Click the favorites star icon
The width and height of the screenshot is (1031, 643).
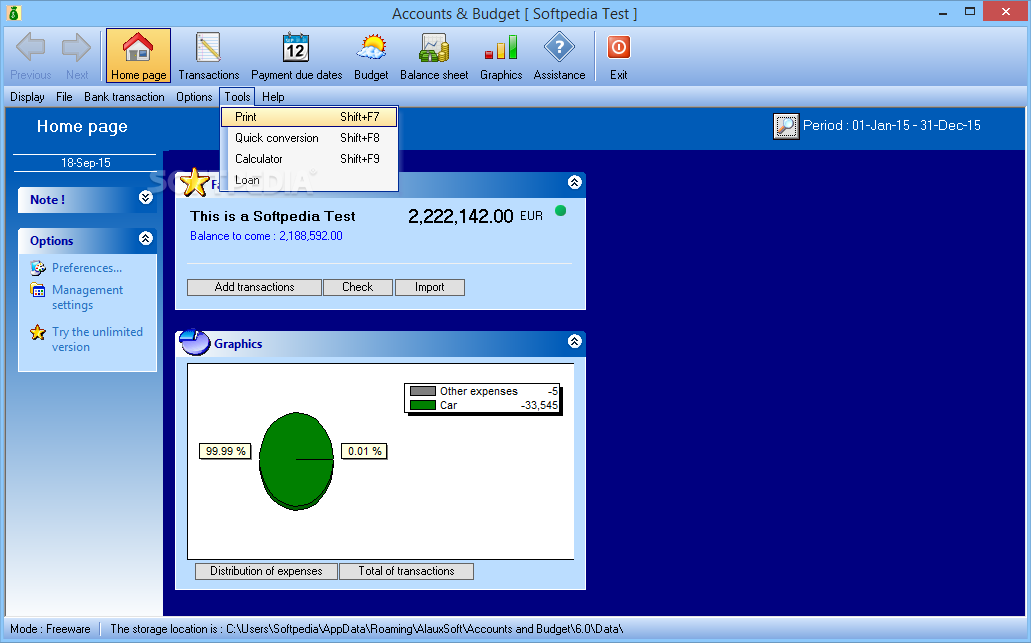pyautogui.click(x=195, y=182)
